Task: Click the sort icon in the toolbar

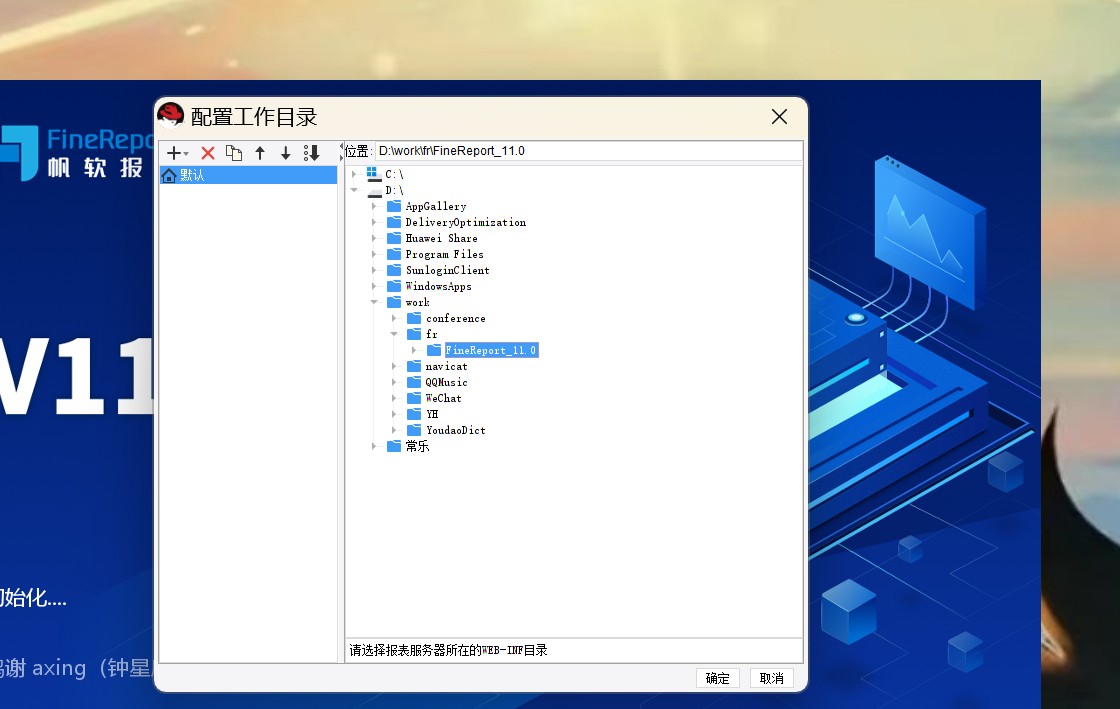Action: (x=311, y=153)
